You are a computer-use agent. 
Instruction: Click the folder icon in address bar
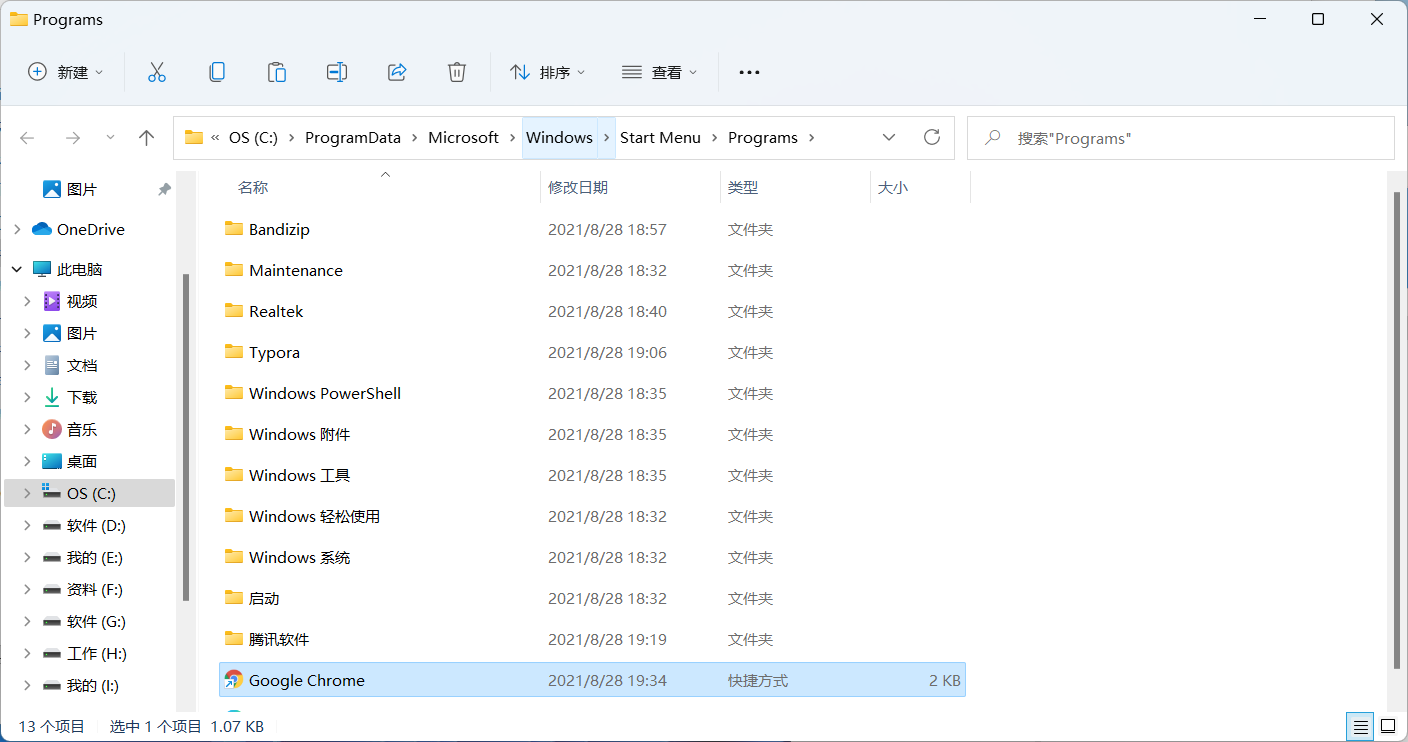click(194, 137)
